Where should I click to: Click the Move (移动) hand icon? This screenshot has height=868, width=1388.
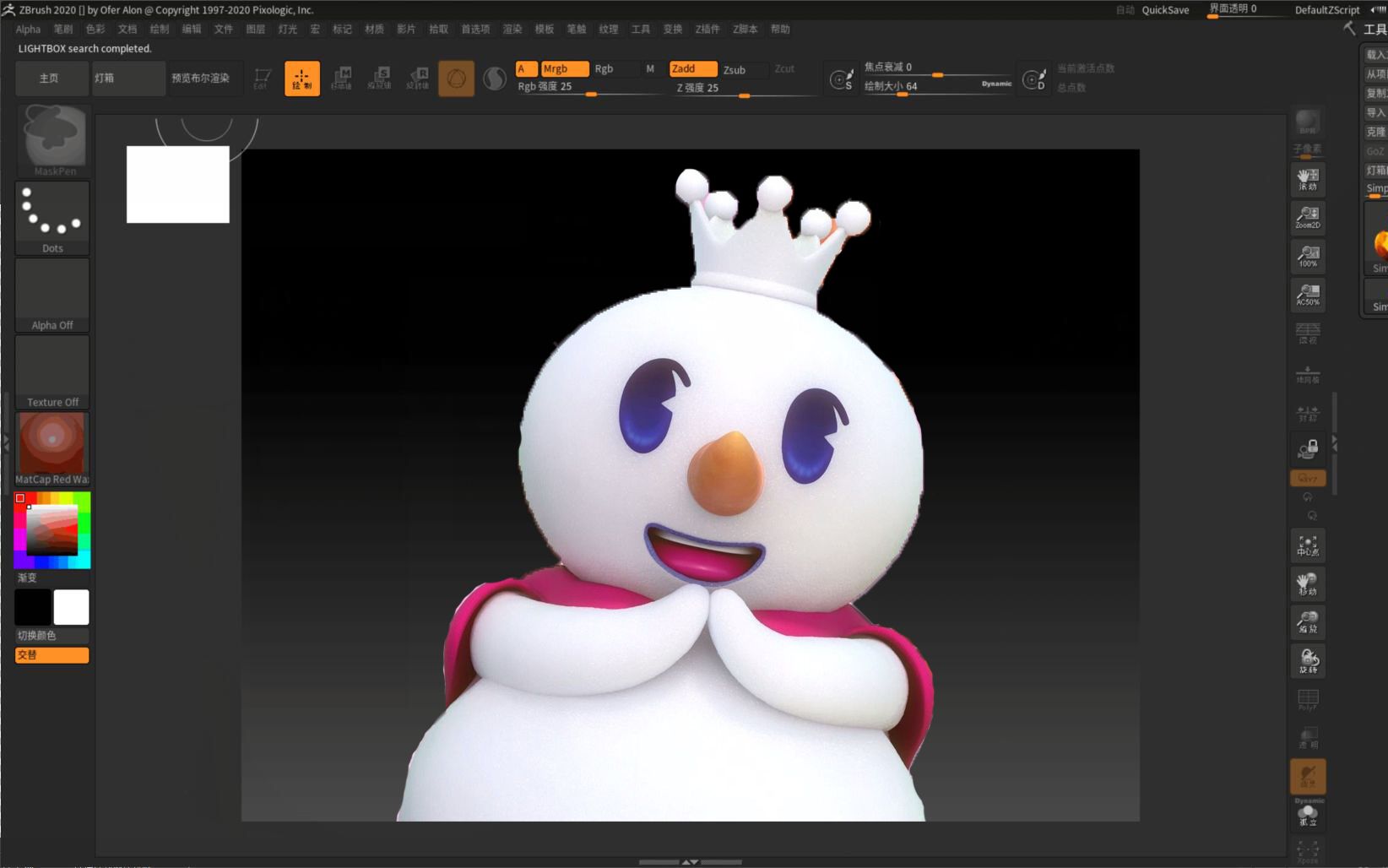1308,583
